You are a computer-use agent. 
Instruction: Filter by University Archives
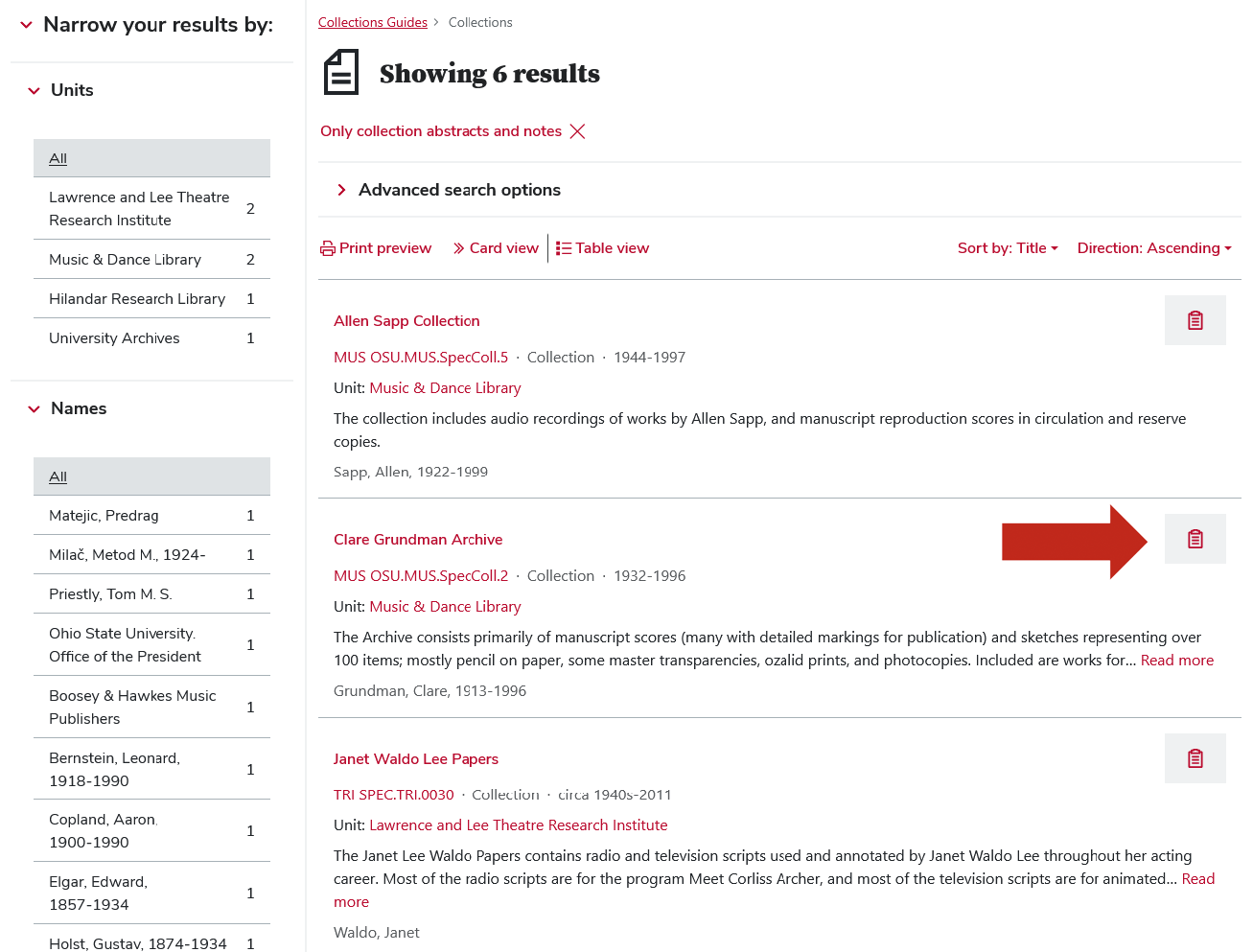point(151,338)
